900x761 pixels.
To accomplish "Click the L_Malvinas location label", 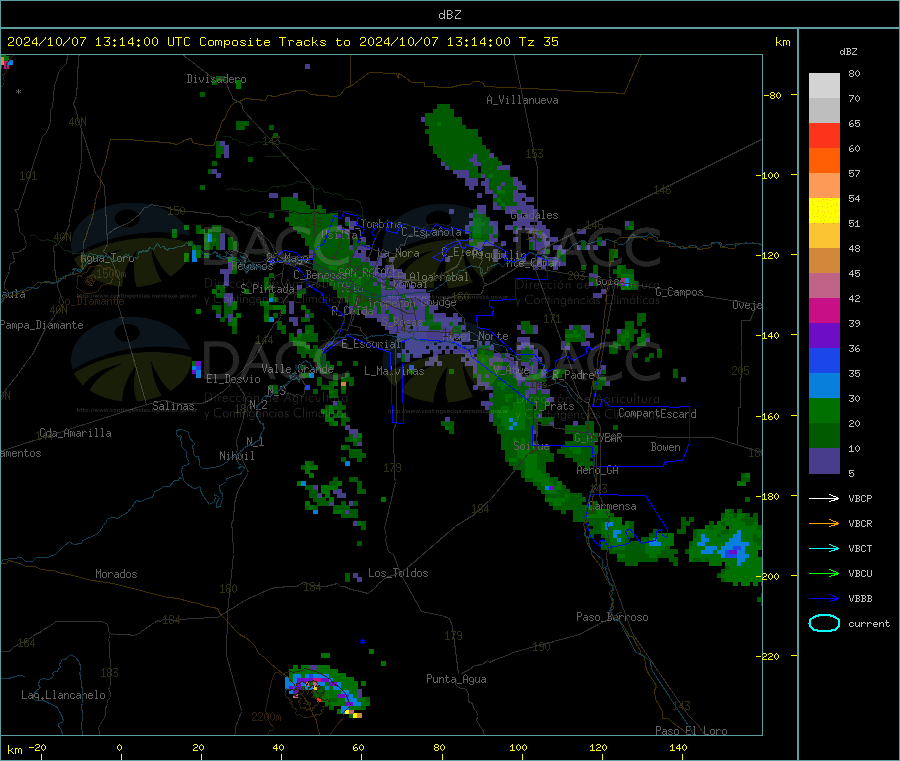I will pyautogui.click(x=394, y=371).
